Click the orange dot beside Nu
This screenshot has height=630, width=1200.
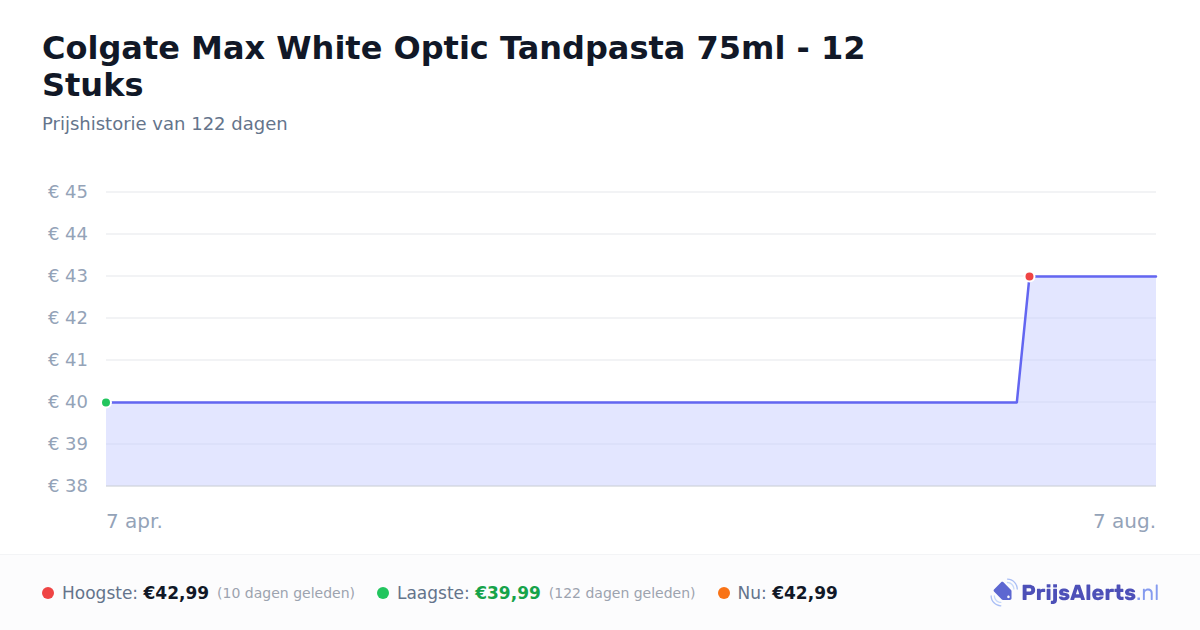tap(724, 593)
